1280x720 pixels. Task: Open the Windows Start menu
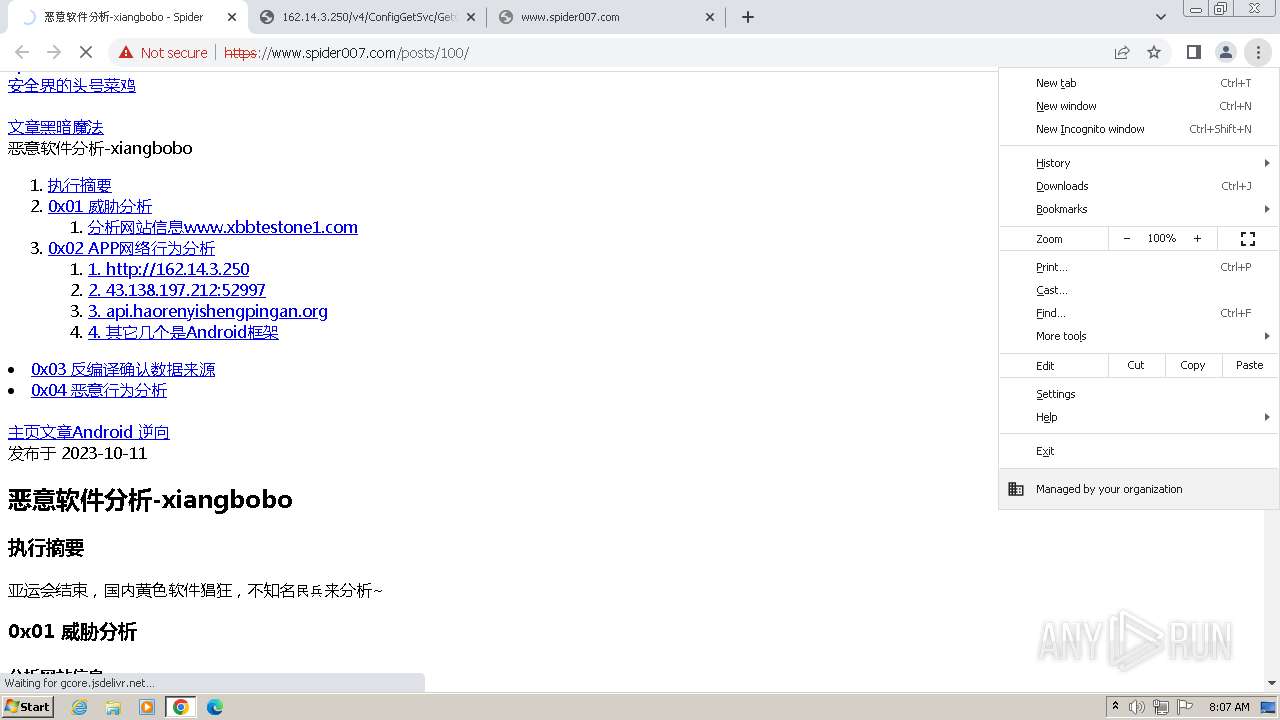pyautogui.click(x=28, y=706)
